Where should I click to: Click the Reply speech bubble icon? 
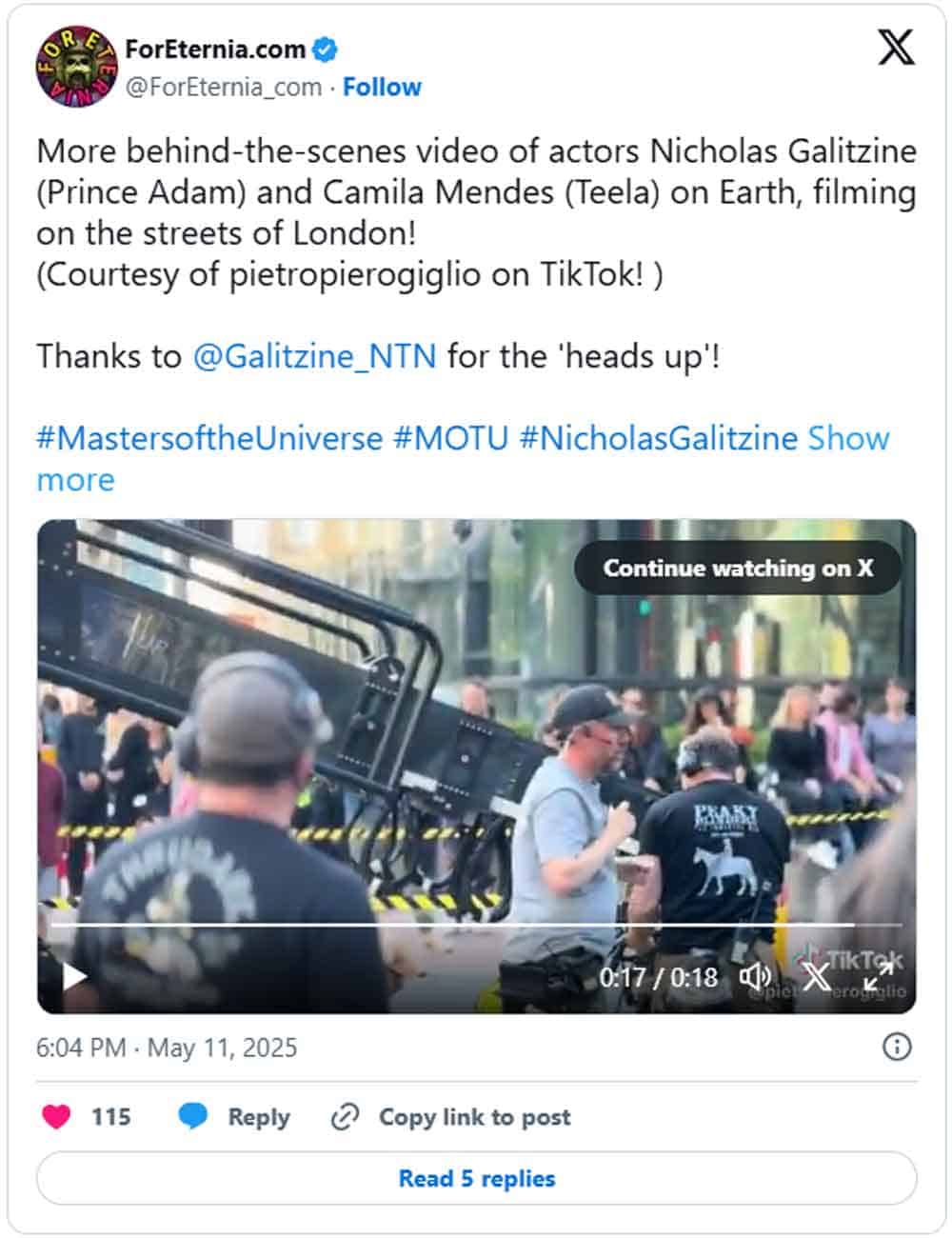193,1116
